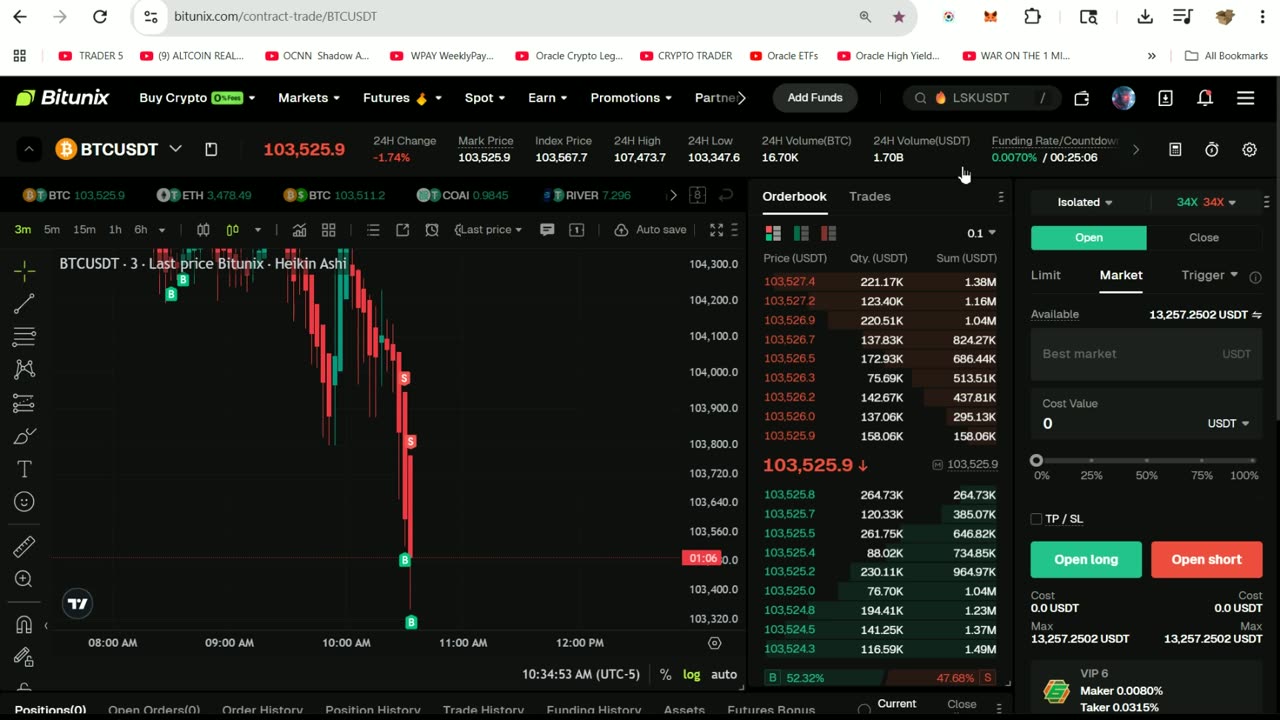This screenshot has height=720, width=1280.
Task: Open the contract calculator icon
Action: click(1175, 149)
